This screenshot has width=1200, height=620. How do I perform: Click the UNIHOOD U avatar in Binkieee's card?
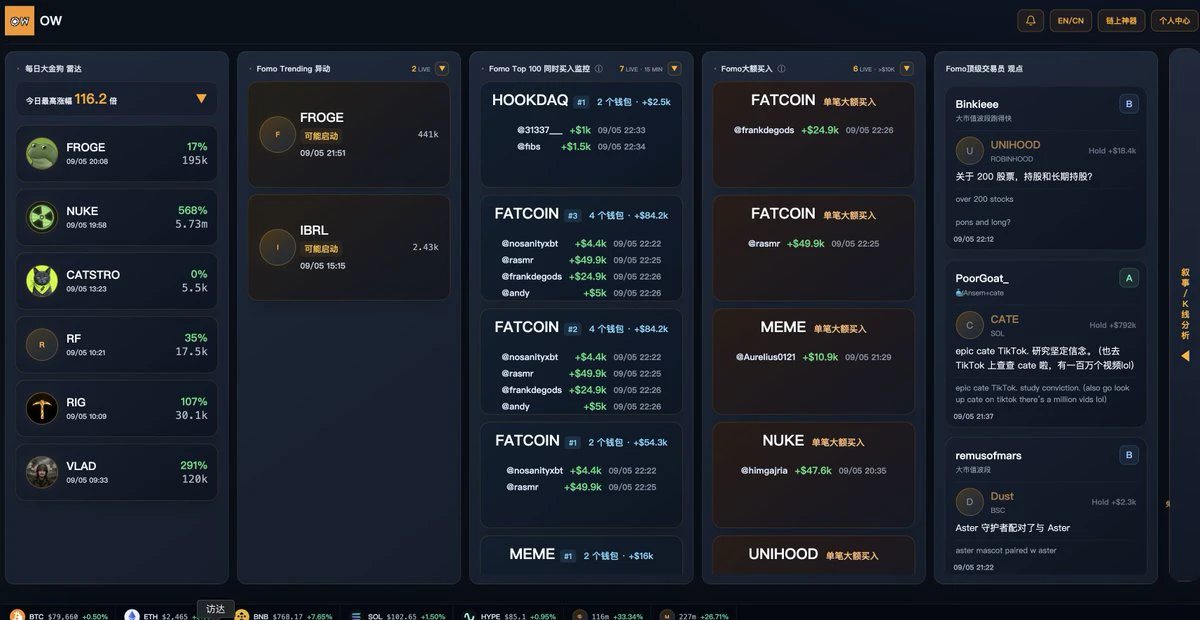(970, 151)
